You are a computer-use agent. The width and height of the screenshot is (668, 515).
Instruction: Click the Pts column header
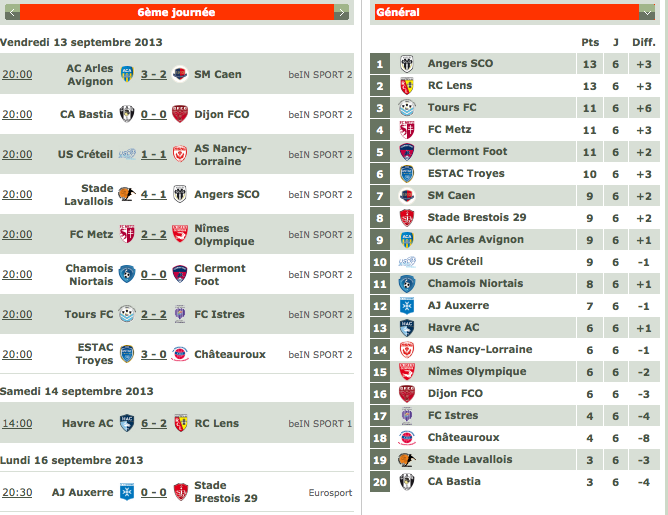[x=590, y=42]
